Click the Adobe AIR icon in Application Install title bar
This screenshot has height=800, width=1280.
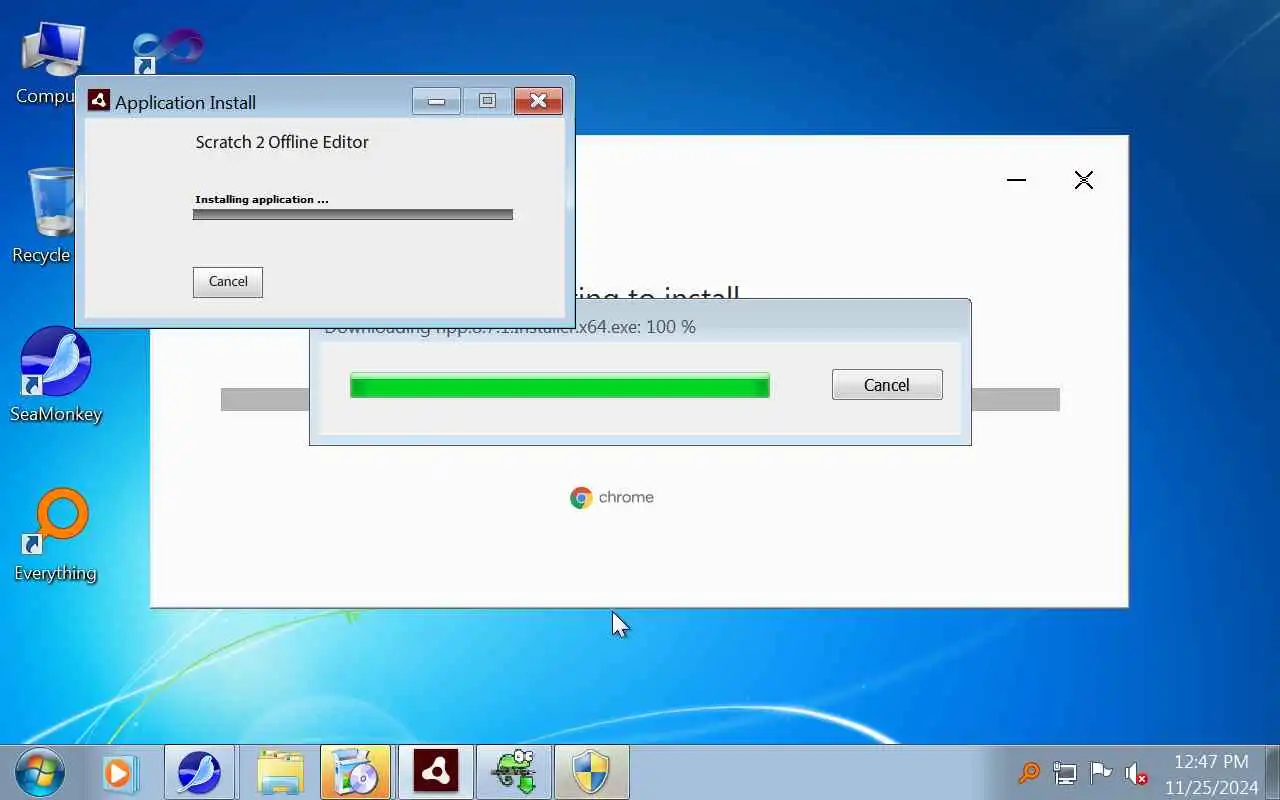98,101
